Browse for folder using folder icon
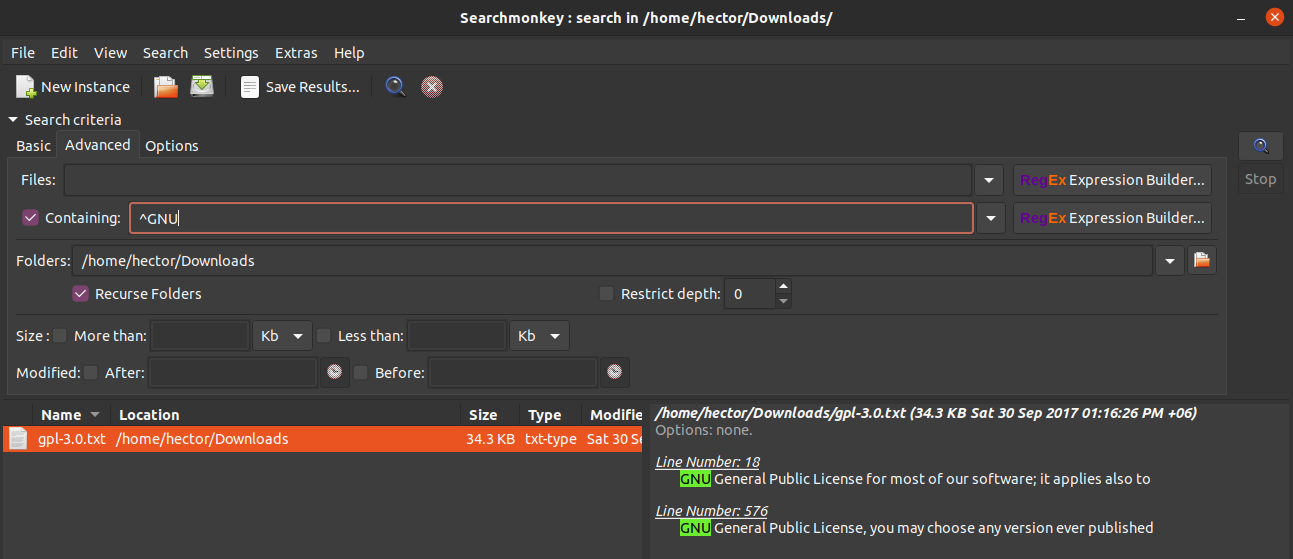The width and height of the screenshot is (1293, 559). coord(1202,261)
